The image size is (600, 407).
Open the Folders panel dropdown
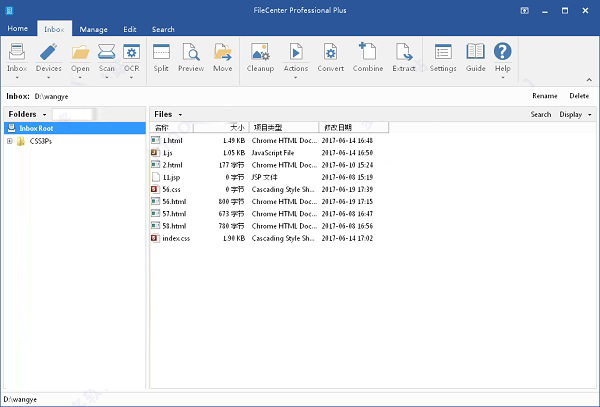coord(44,114)
